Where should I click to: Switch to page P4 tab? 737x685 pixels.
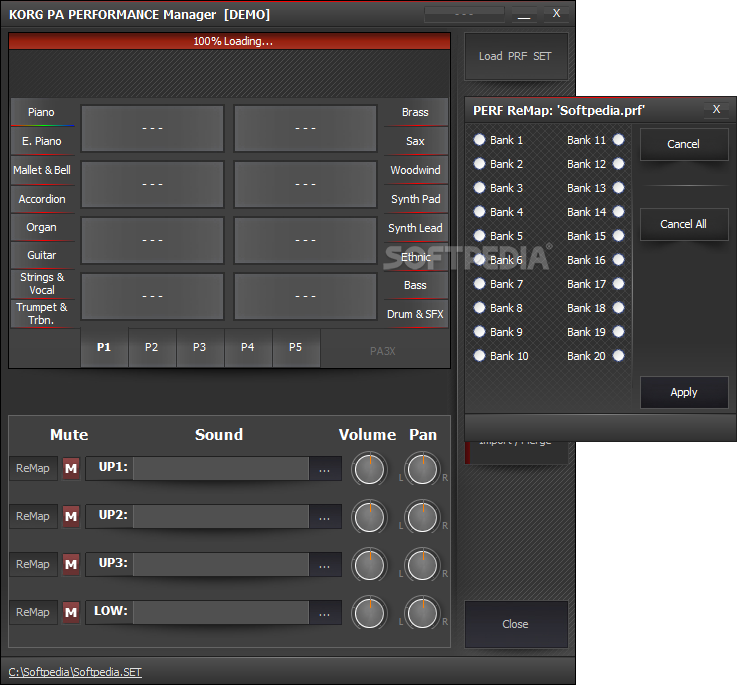pyautogui.click(x=248, y=347)
